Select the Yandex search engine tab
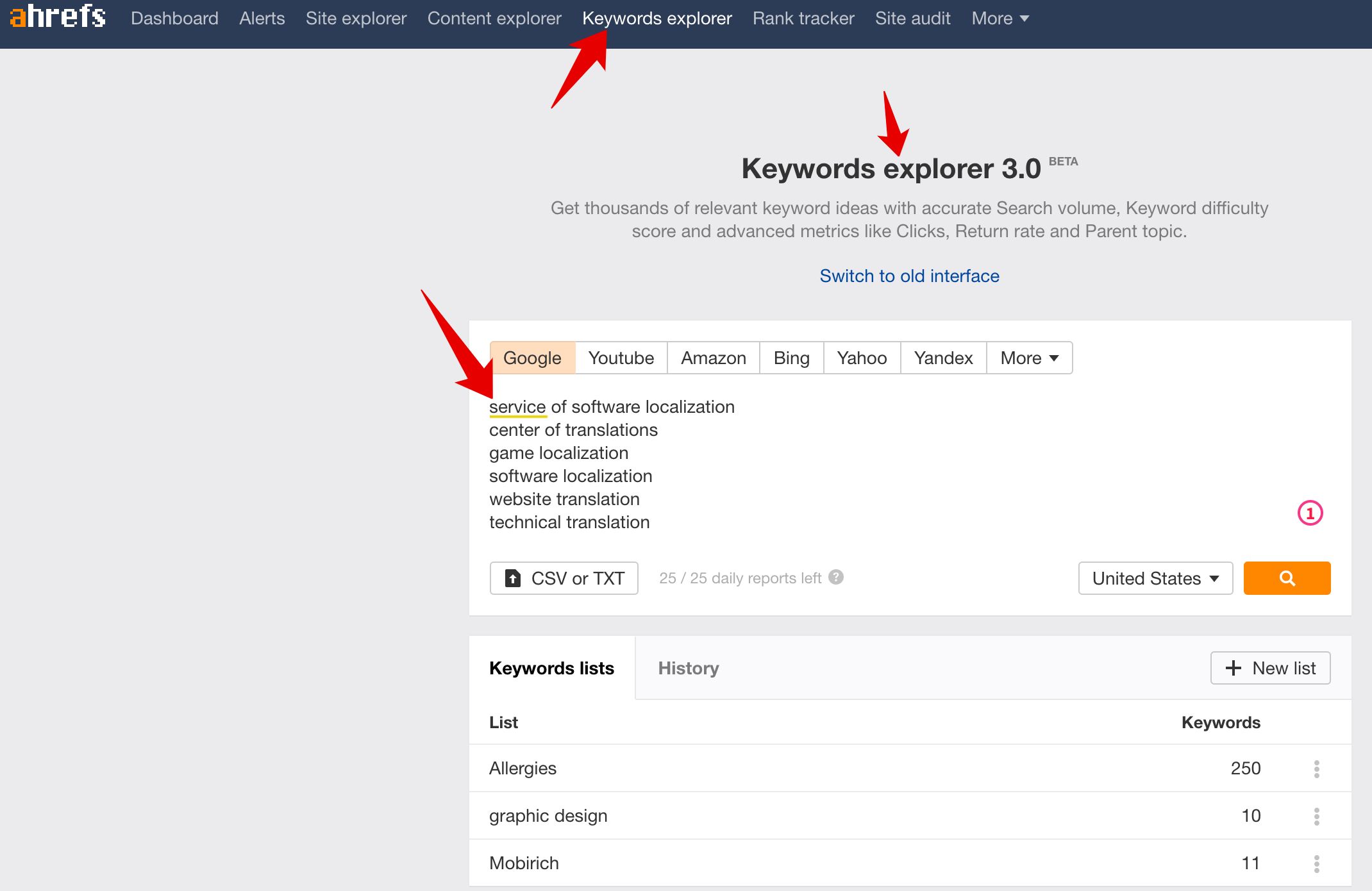The height and width of the screenshot is (891, 1372). (x=943, y=358)
